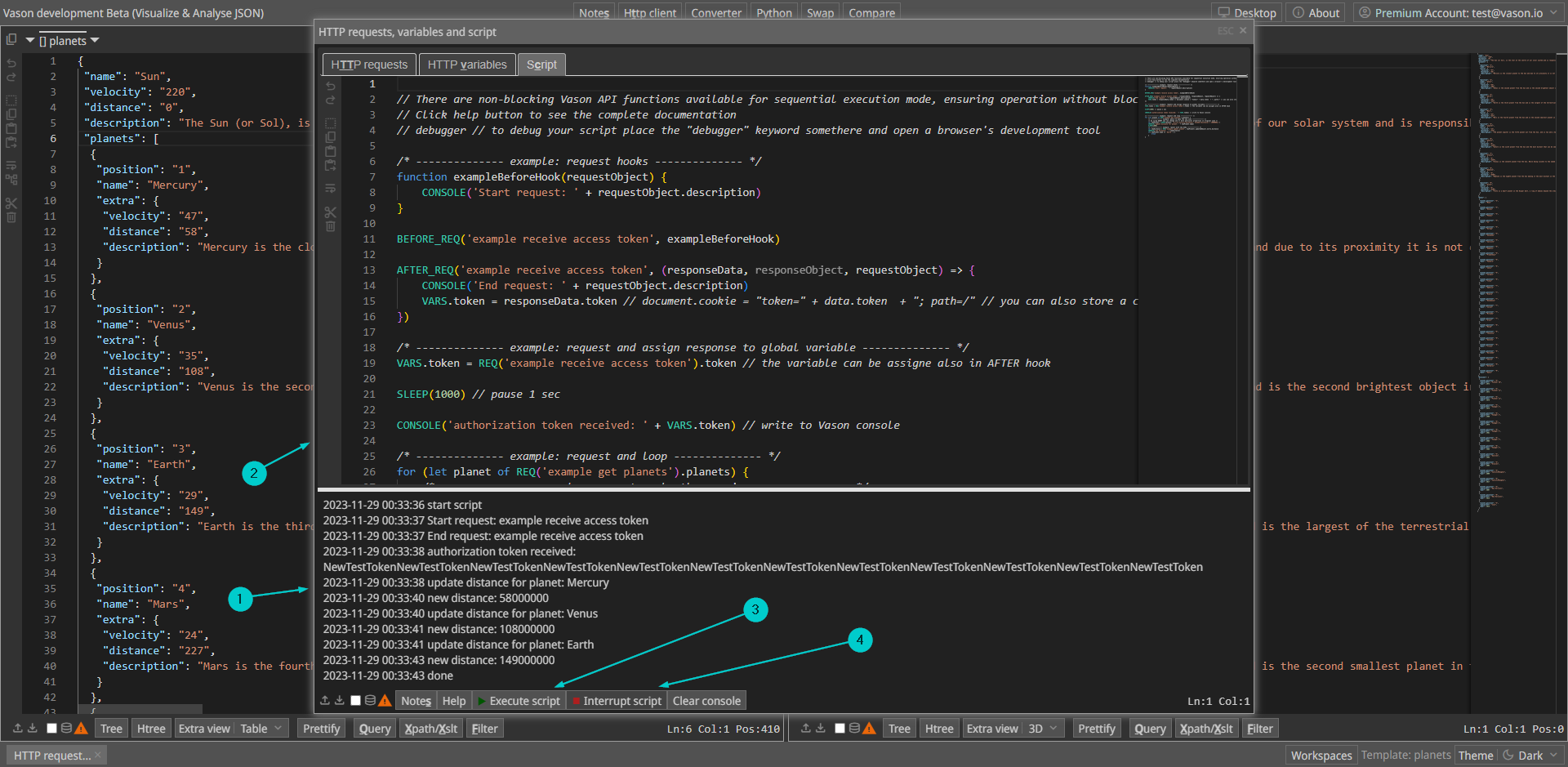This screenshot has height=767, width=1568.
Task: Click the tree structure icon in the left editor sidebar
Action: click(11, 180)
